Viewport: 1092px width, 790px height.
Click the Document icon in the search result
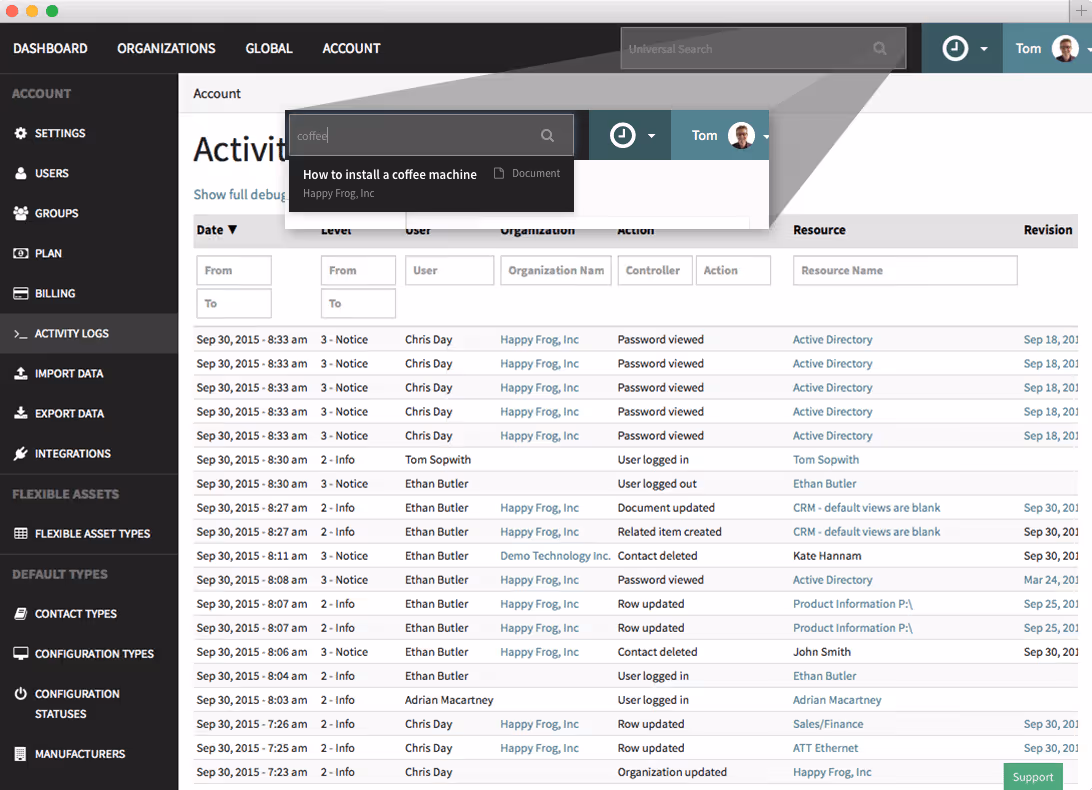(x=499, y=173)
